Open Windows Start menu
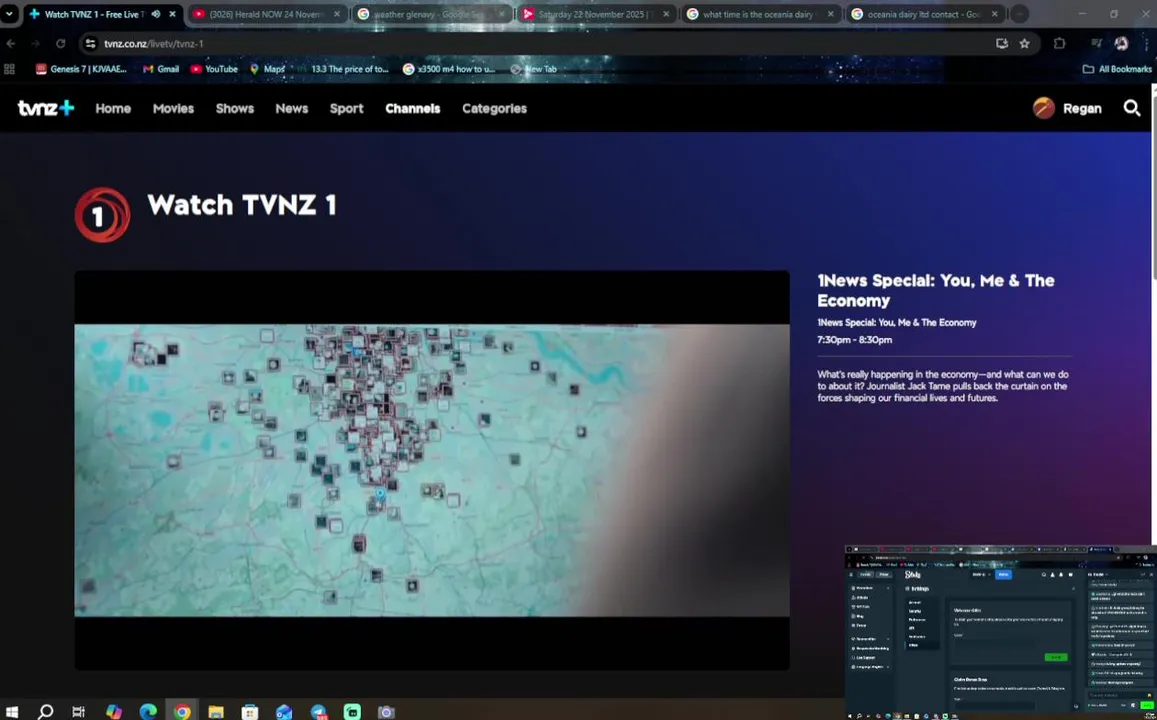1157x720 pixels. point(12,712)
